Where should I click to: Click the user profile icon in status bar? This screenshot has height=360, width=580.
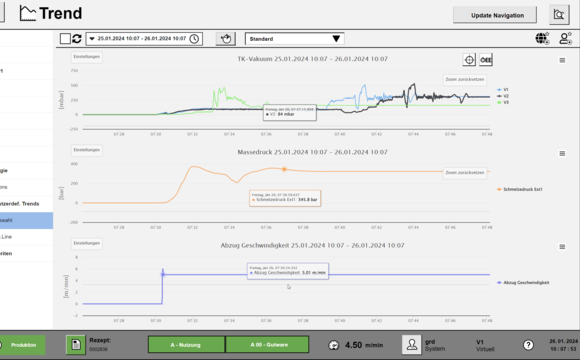(411, 345)
